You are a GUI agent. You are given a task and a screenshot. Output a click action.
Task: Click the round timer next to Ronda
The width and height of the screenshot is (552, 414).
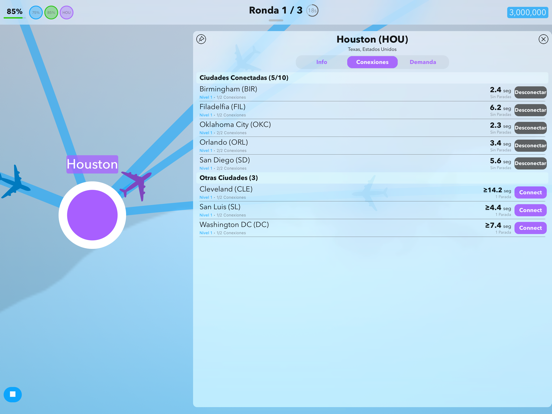click(312, 11)
